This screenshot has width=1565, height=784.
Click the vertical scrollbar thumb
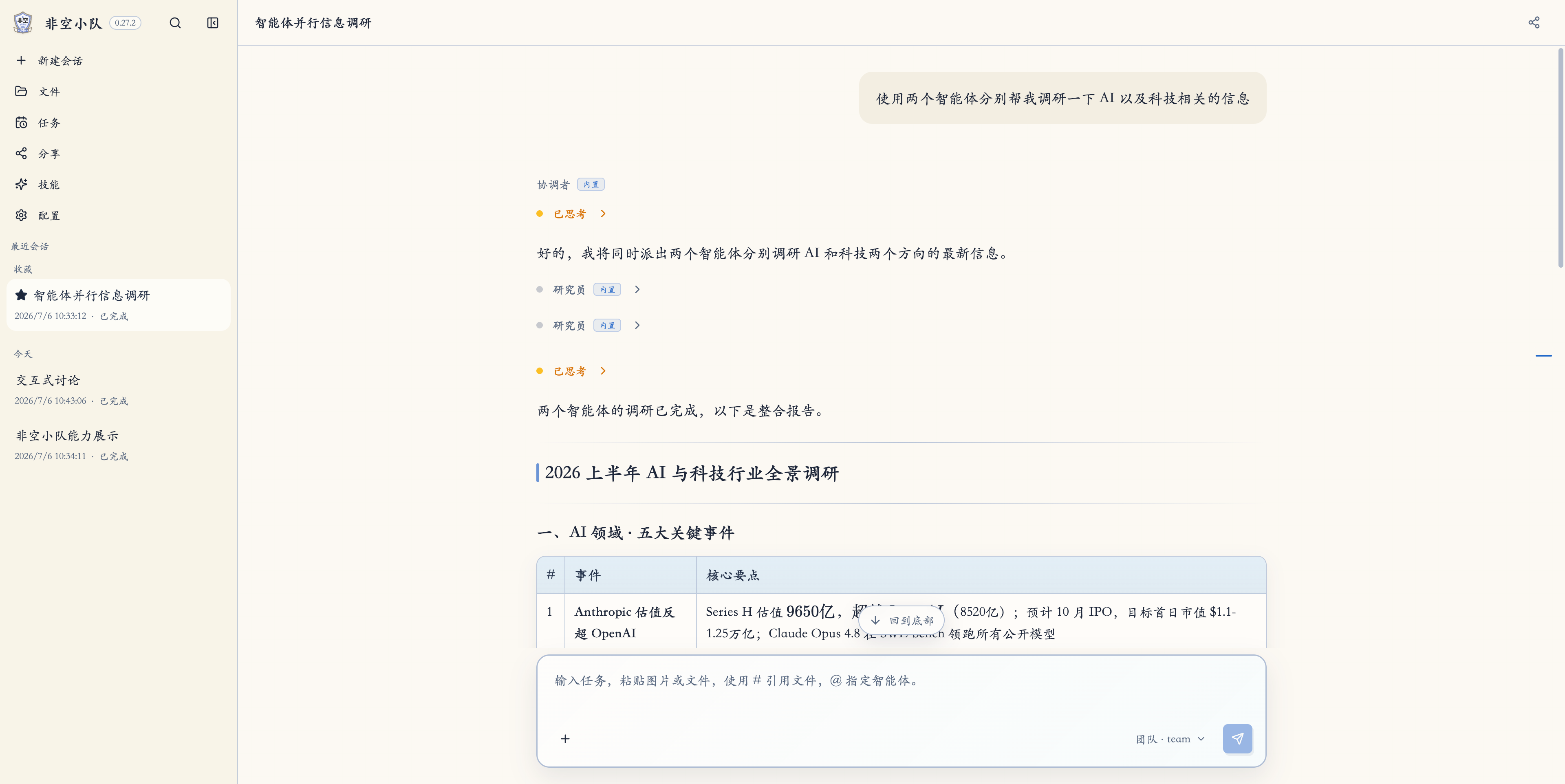pyautogui.click(x=1560, y=158)
